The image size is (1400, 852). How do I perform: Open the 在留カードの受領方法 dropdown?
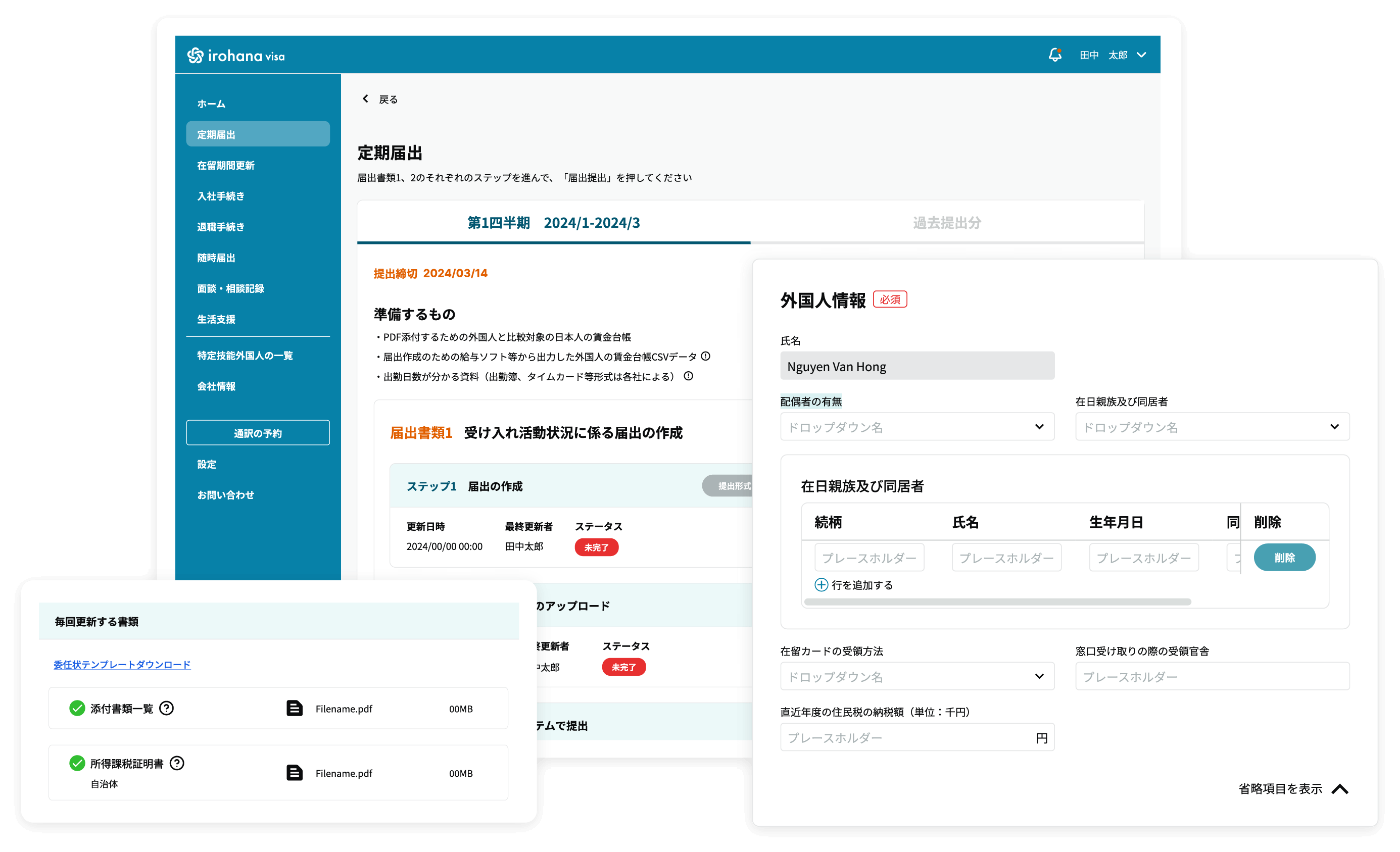pos(917,676)
